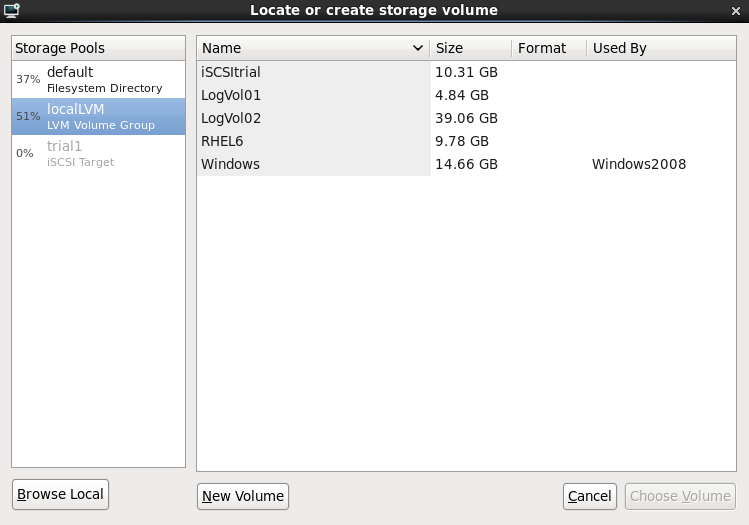This screenshot has width=749, height=525.
Task: Create a volume with New Volume button
Action: 243,496
